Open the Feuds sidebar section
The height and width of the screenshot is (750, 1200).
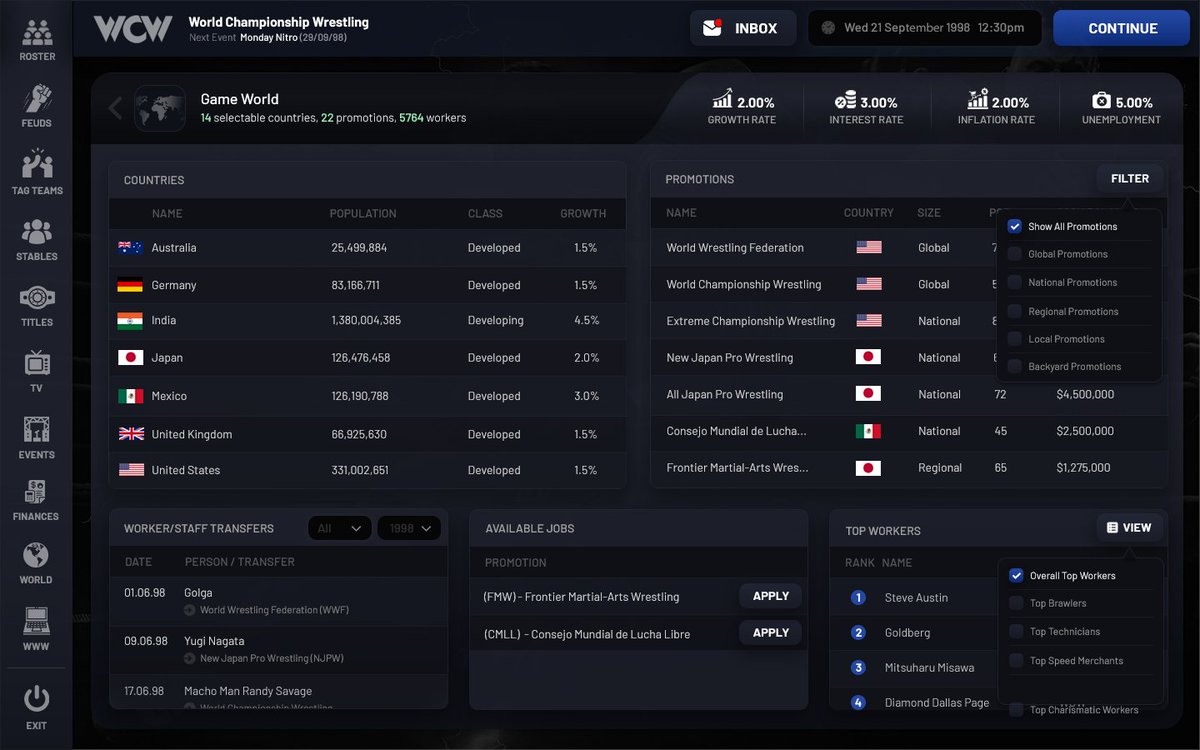pyautogui.click(x=37, y=106)
